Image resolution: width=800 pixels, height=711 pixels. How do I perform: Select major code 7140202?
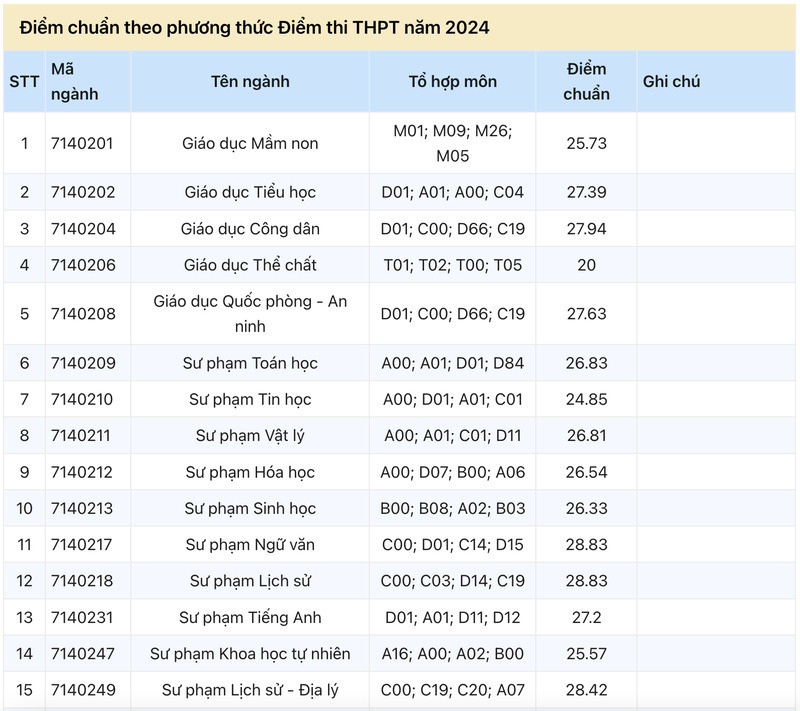tap(83, 192)
